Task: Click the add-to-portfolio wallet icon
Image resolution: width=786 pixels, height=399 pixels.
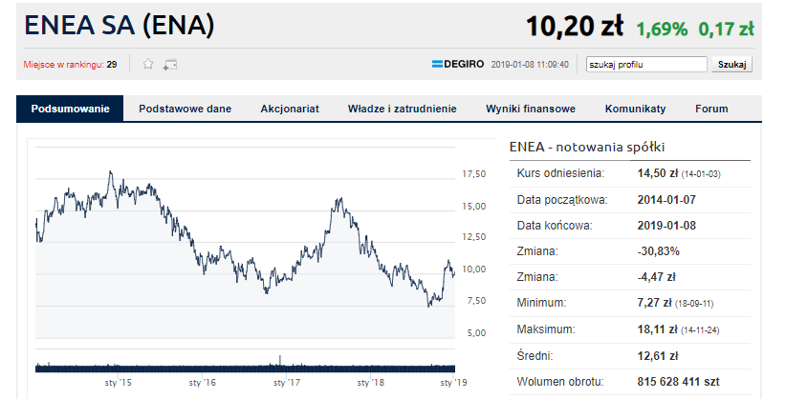Action: 170,64
